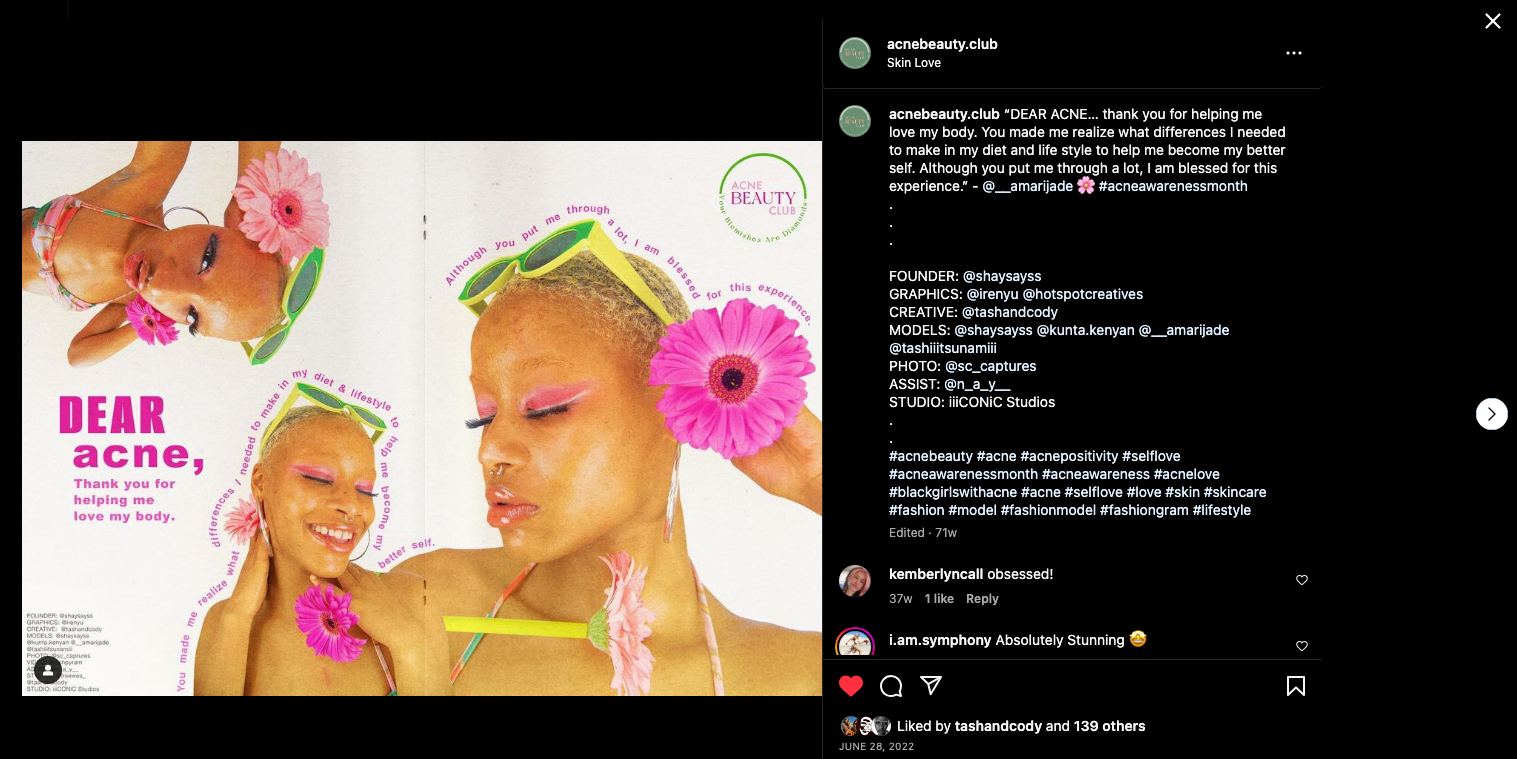
Task: Open the Skin Love audio link
Action: click(914, 63)
